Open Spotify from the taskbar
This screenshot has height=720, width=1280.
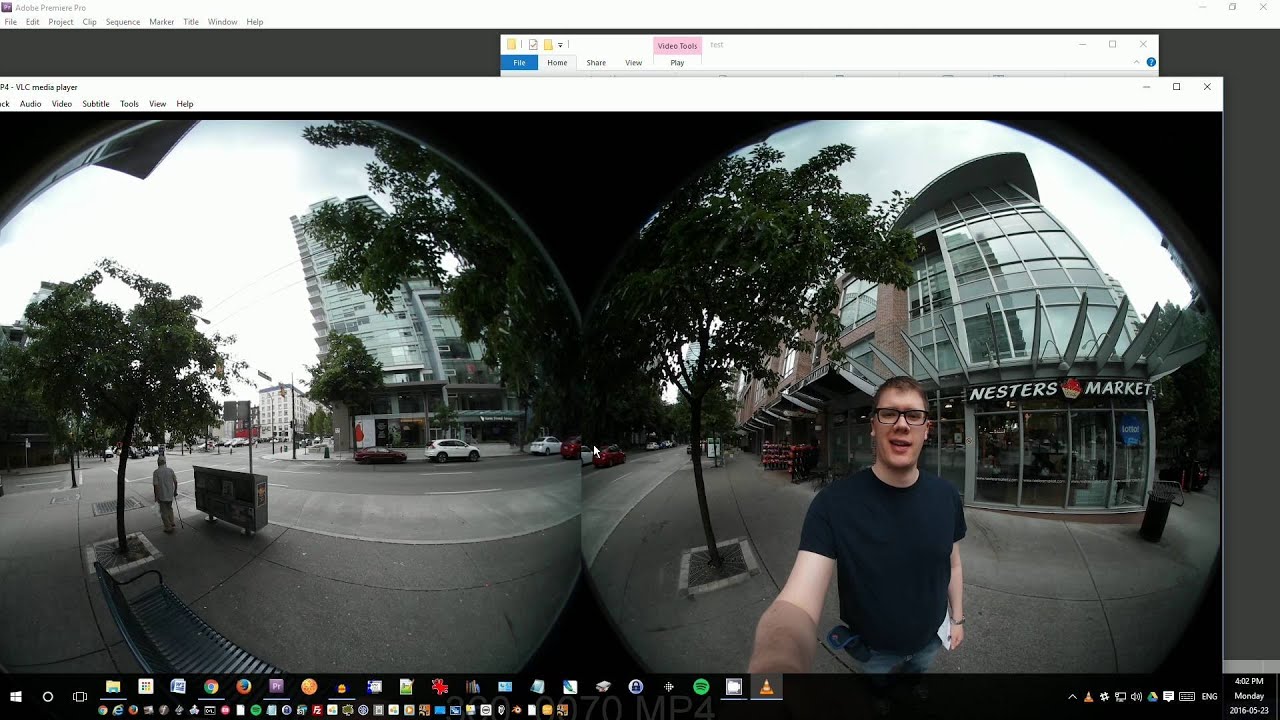point(701,687)
